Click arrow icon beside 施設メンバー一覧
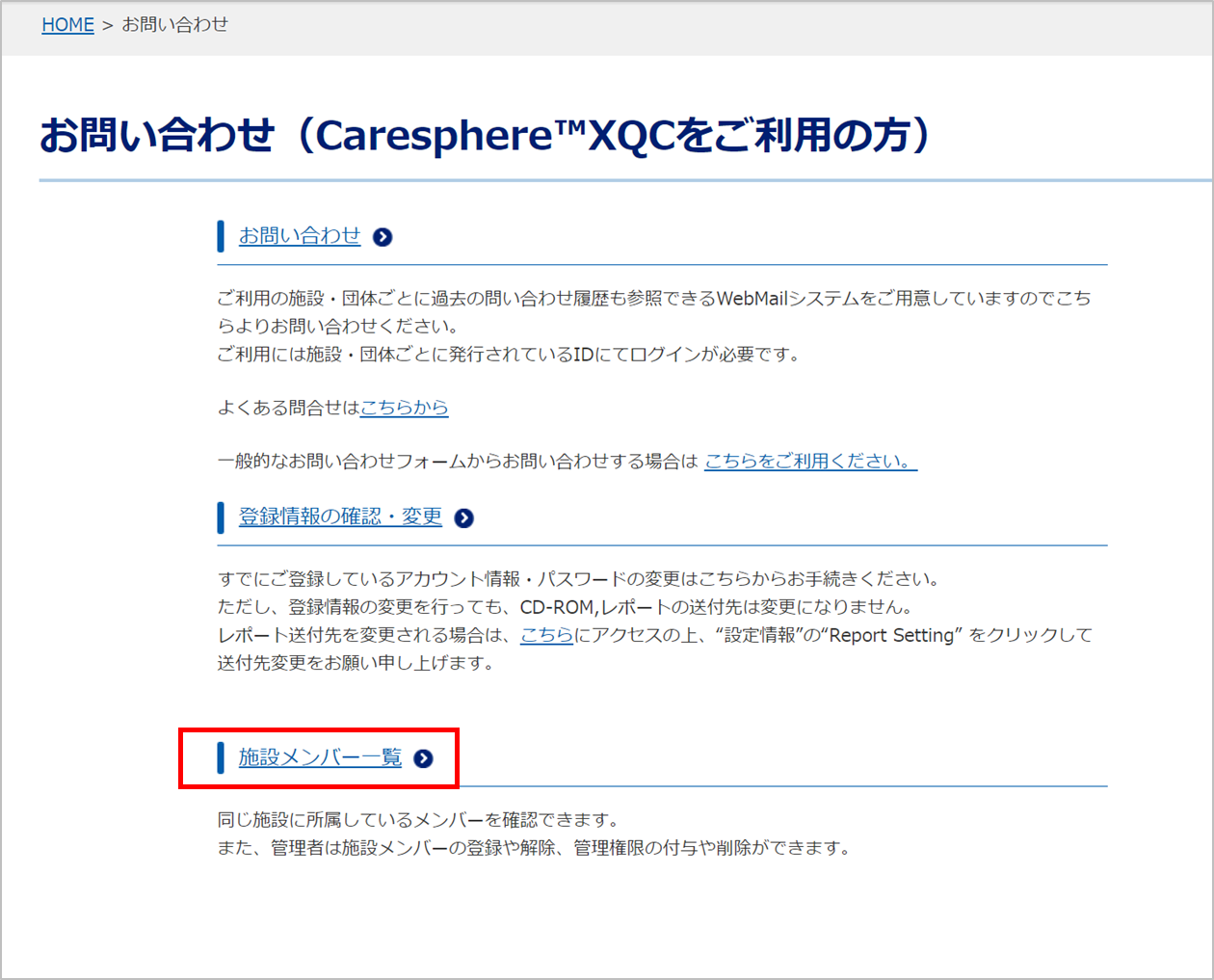1214x980 pixels. [x=423, y=759]
